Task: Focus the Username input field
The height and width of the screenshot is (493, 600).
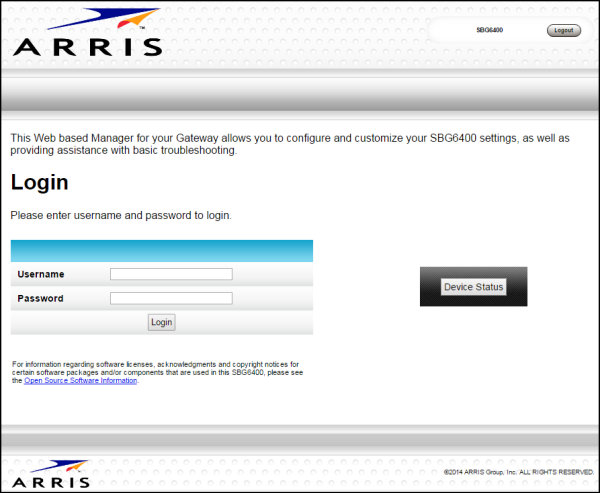Action: [171, 274]
